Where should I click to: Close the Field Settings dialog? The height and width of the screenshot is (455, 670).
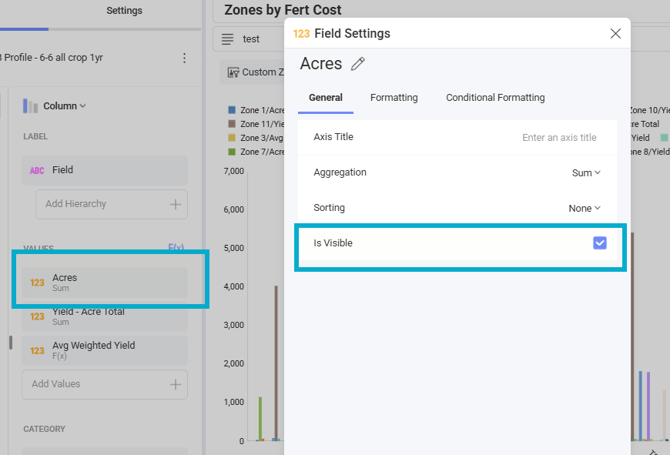[x=615, y=33]
